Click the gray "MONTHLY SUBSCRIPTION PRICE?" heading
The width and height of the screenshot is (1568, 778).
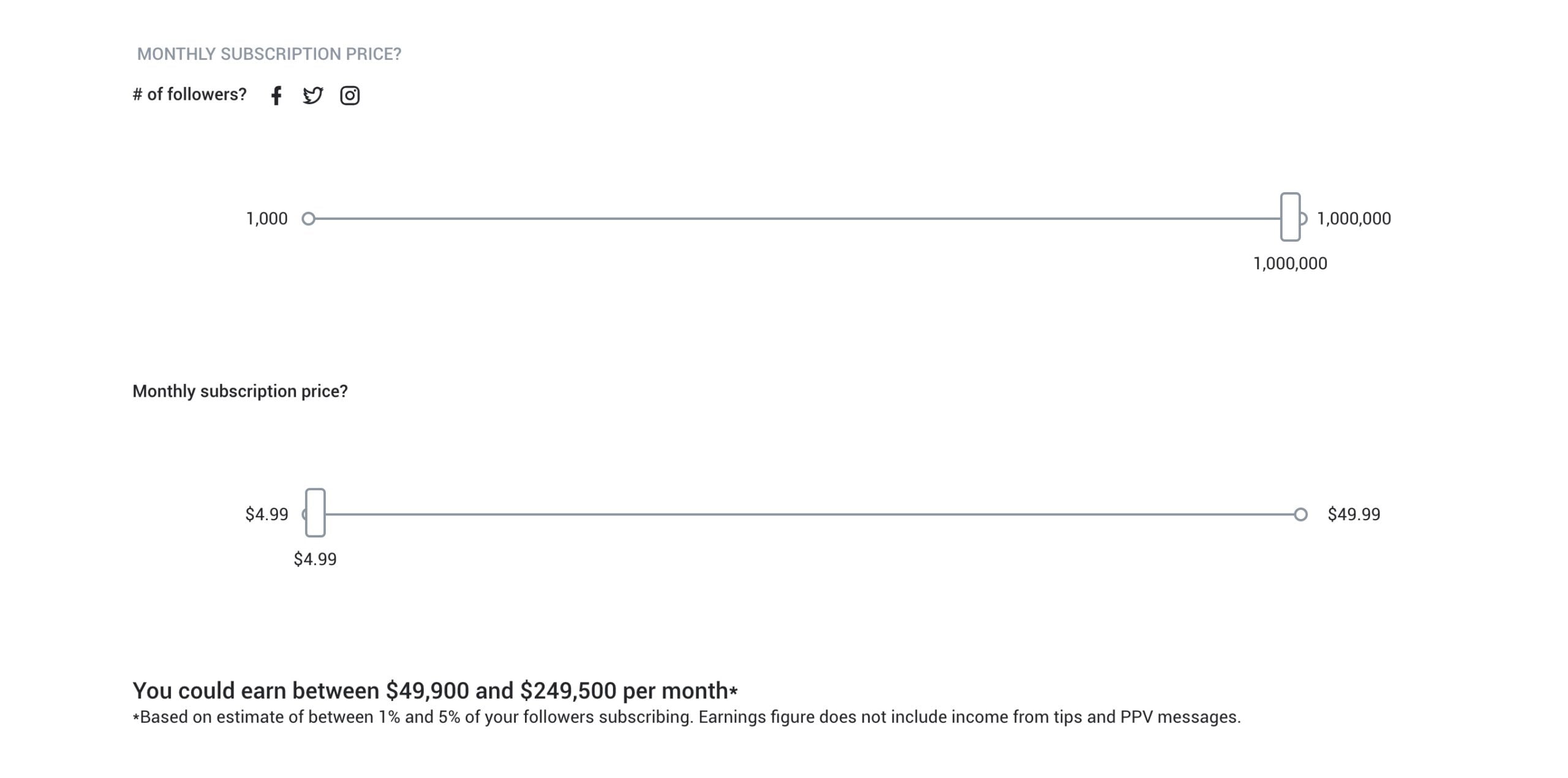(x=269, y=54)
